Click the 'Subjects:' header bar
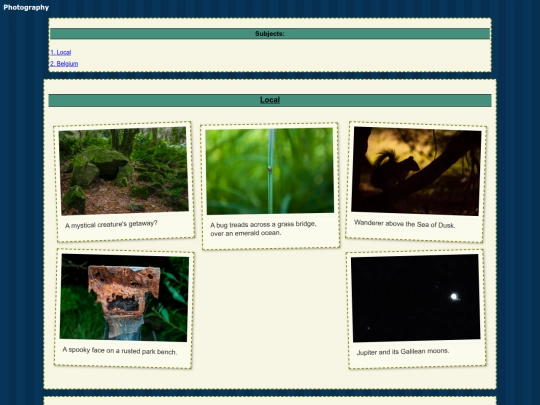 270,34
